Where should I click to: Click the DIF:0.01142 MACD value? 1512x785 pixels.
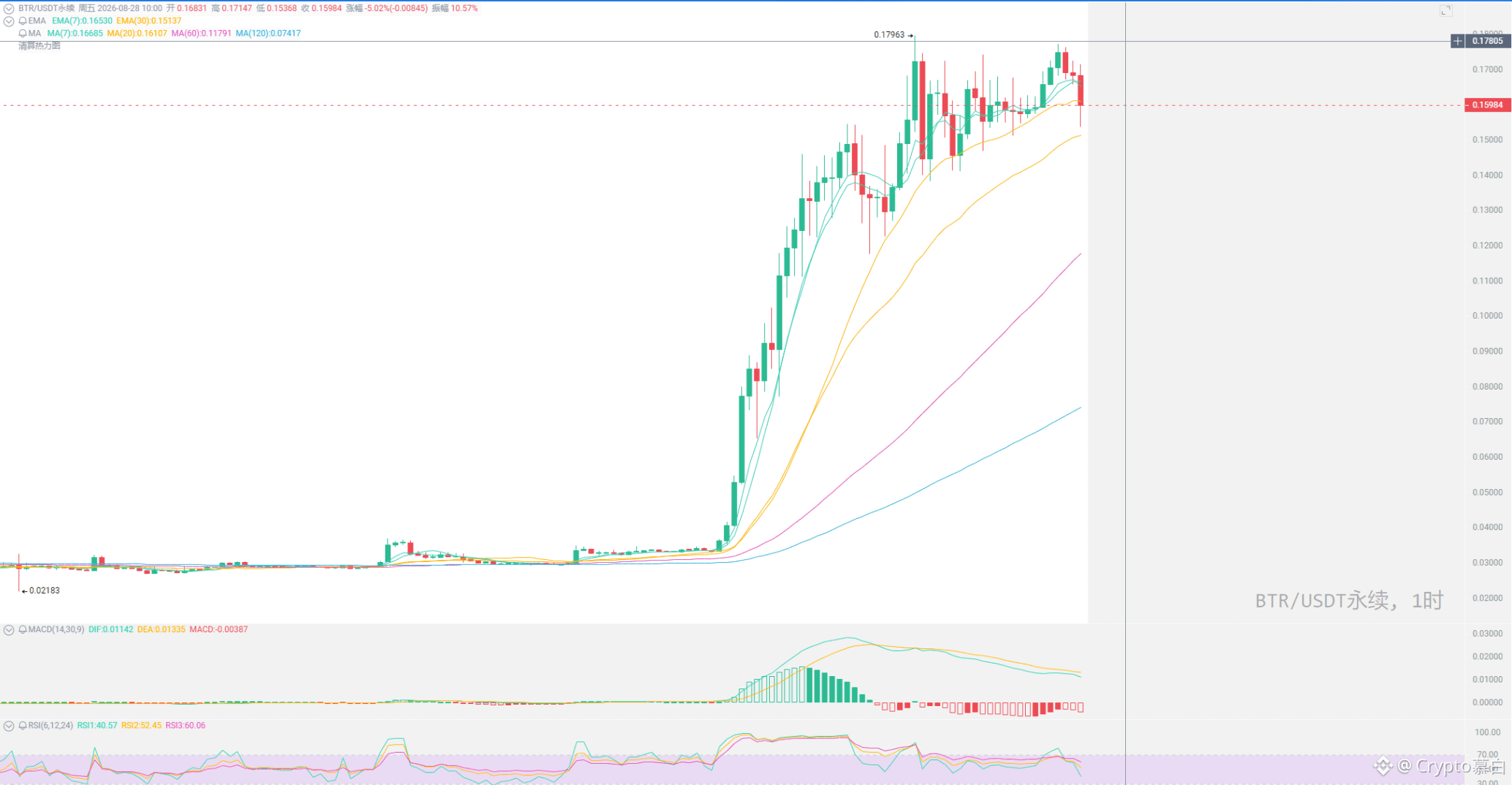[110, 629]
